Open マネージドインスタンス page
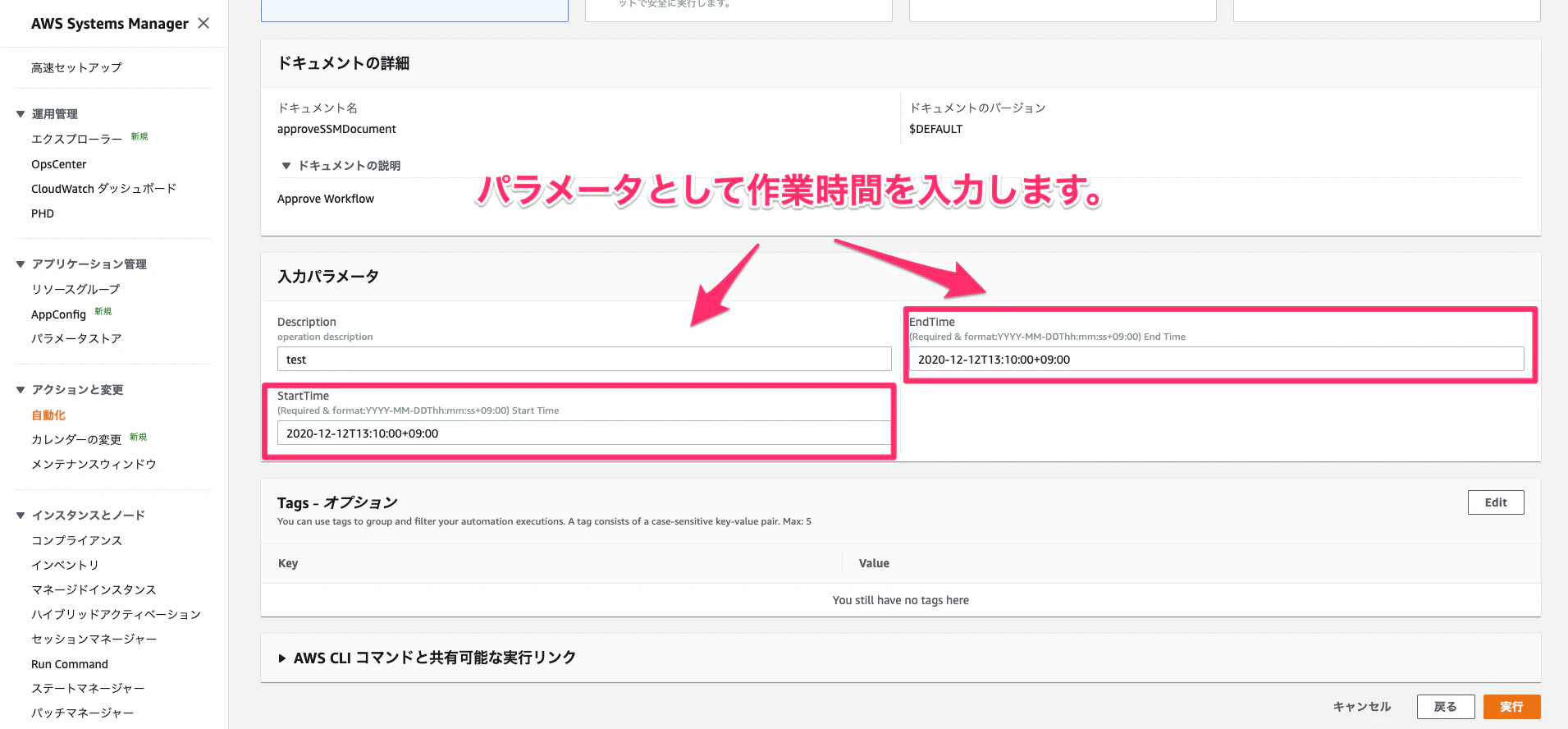 [94, 589]
